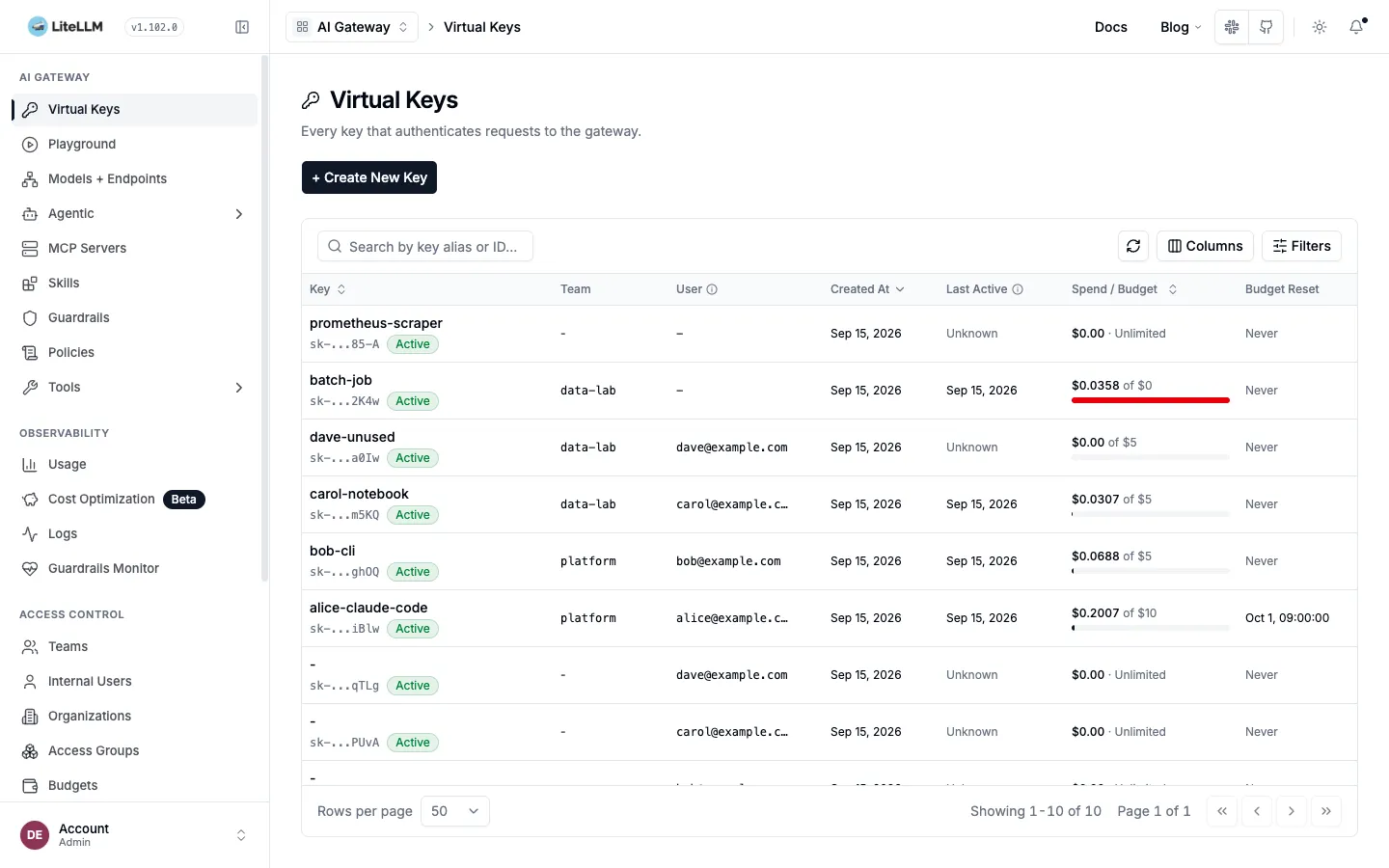1389x868 pixels.
Task: Go to the first page of results
Action: (1222, 811)
